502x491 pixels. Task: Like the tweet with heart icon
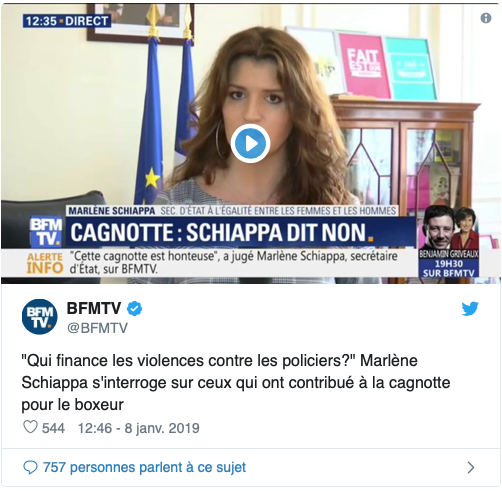[30, 427]
